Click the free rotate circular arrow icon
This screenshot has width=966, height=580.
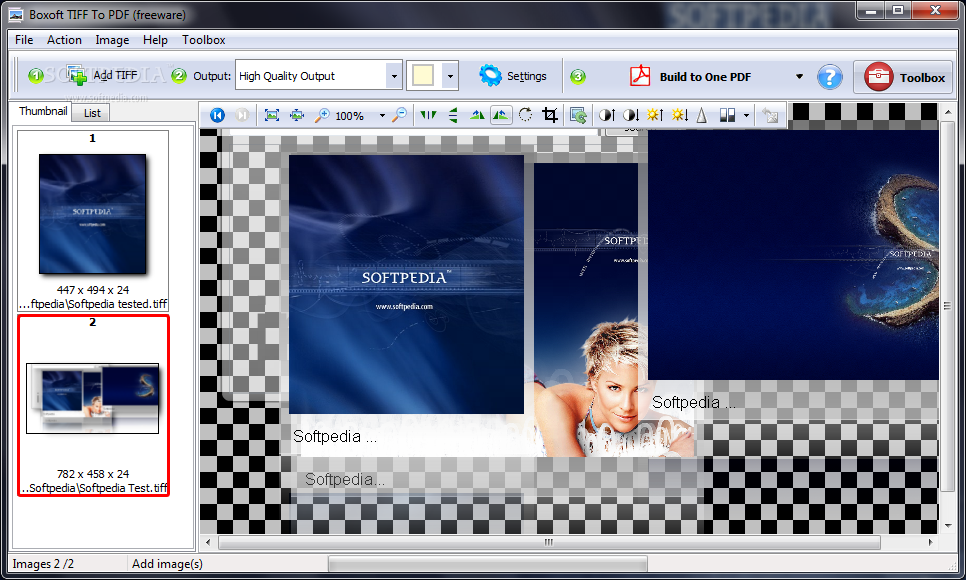coord(526,115)
